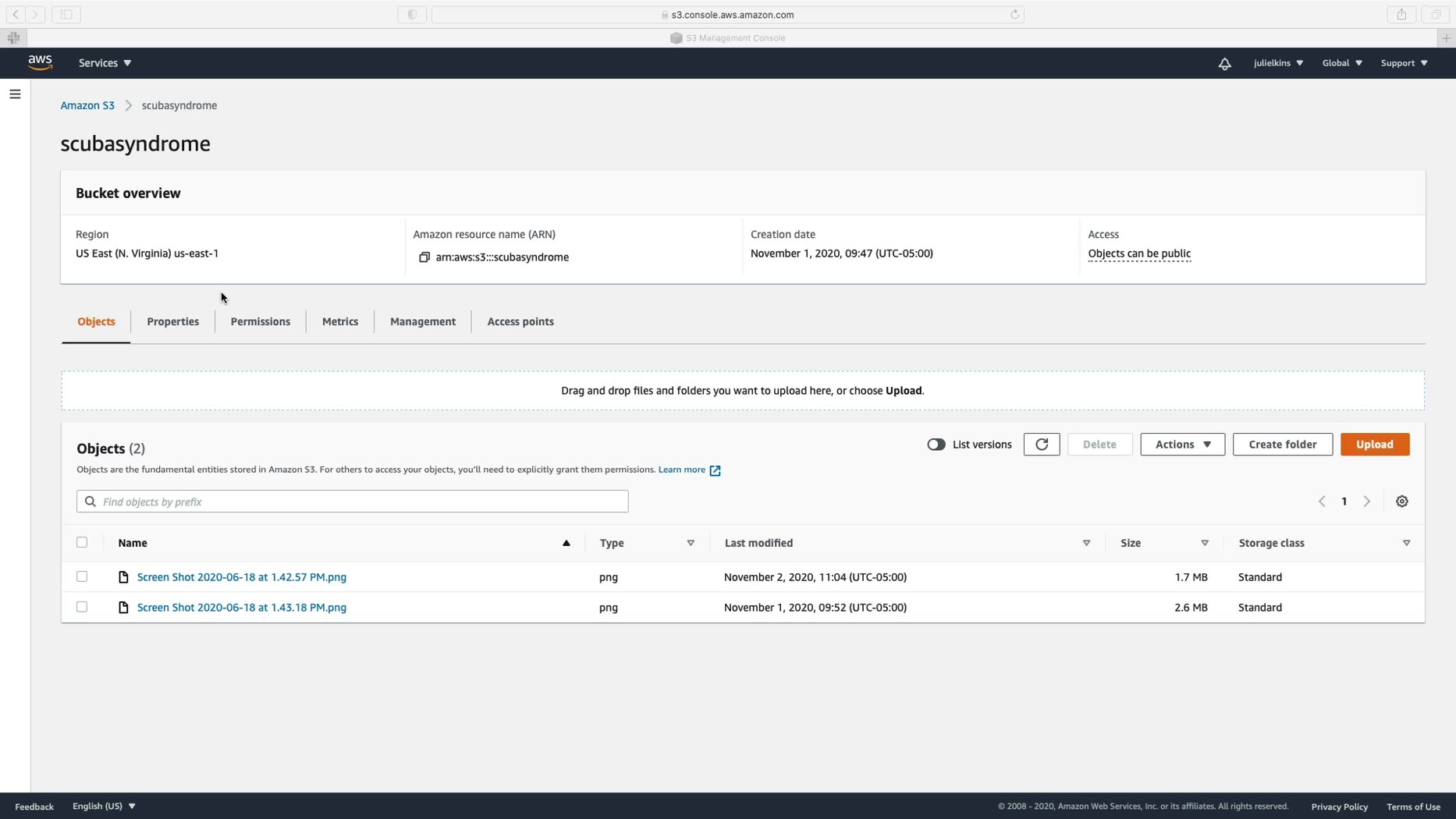Sort objects by Type column
The width and height of the screenshot is (1456, 819).
[x=691, y=543]
